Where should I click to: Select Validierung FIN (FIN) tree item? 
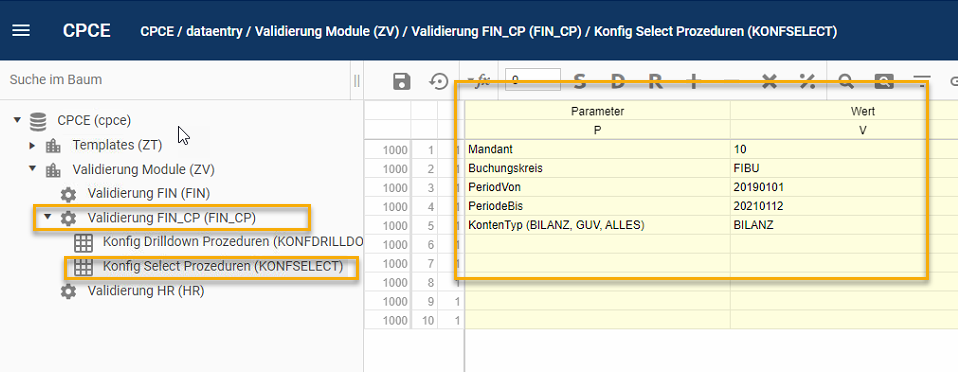coord(148,194)
